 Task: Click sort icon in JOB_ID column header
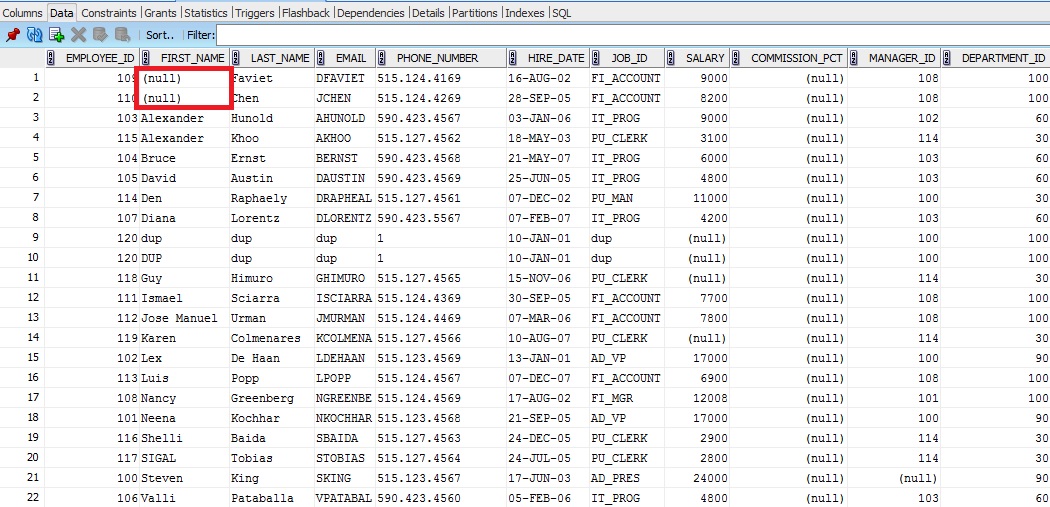(x=595, y=58)
